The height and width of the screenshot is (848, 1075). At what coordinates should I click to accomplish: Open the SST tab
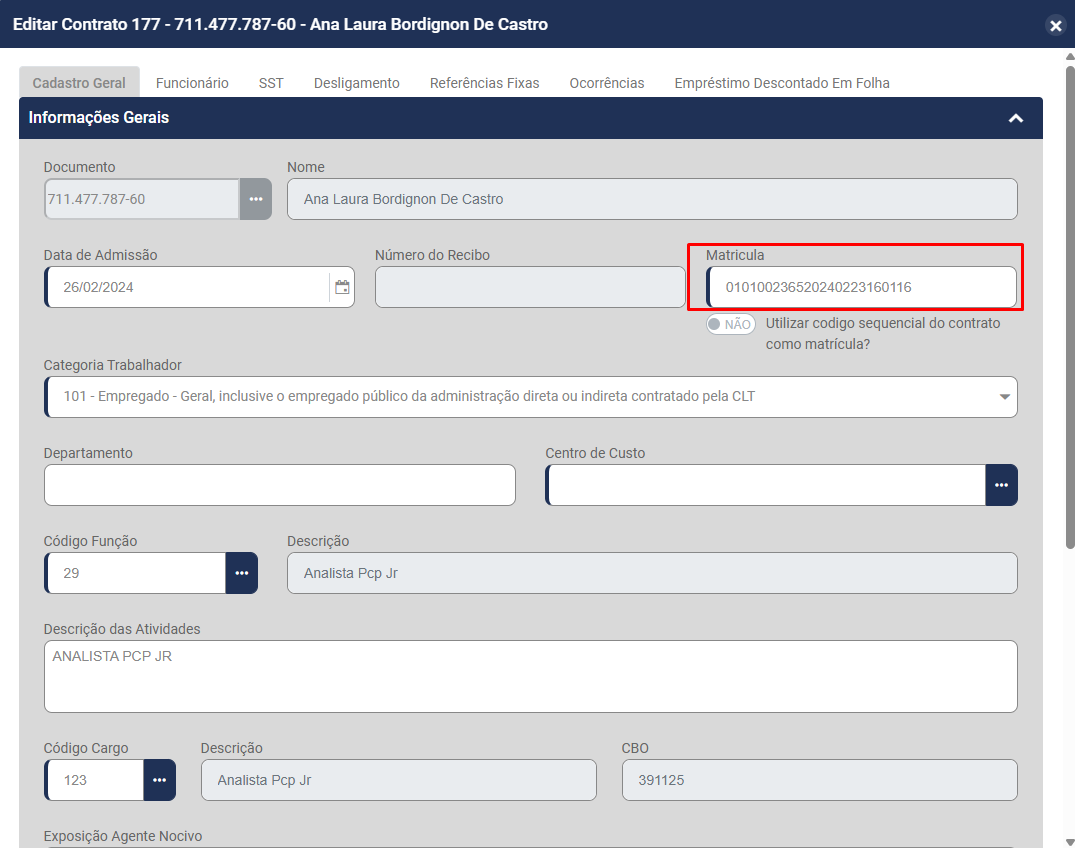[271, 83]
